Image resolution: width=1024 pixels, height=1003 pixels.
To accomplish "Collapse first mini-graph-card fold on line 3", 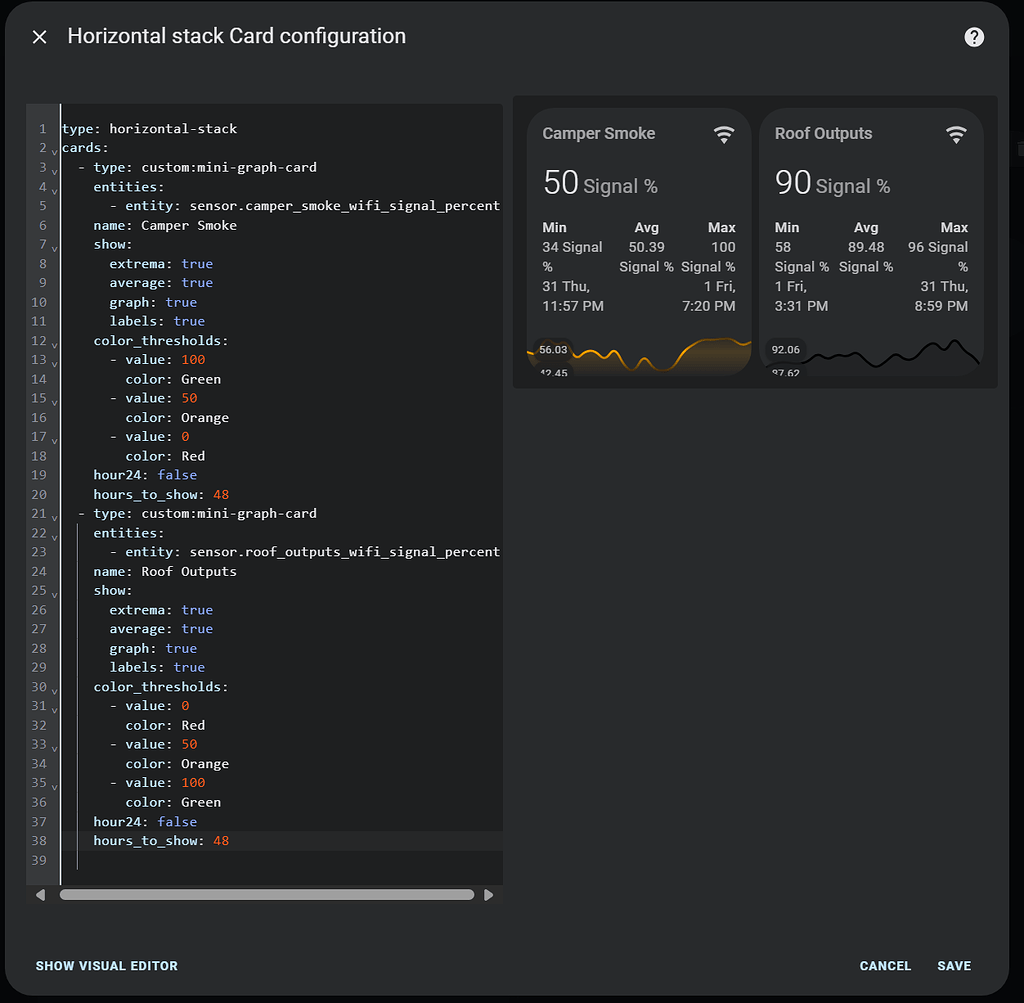I will 55,168.
